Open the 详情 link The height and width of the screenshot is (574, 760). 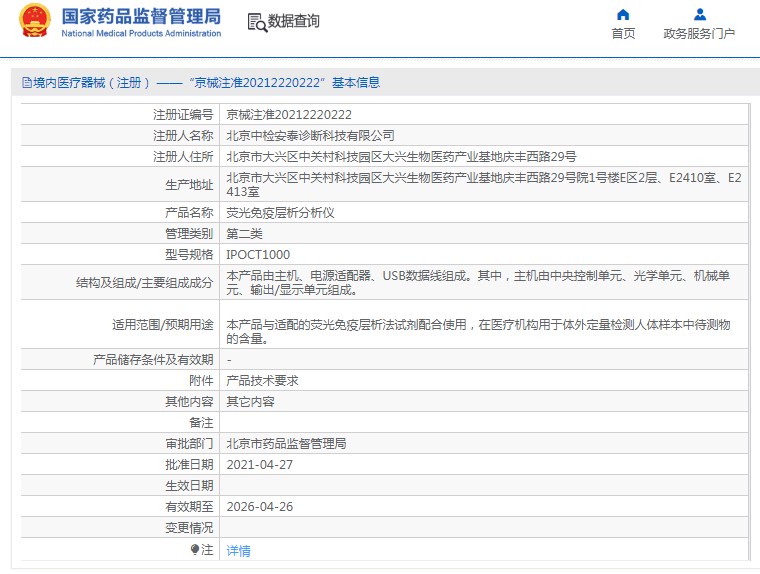click(x=238, y=550)
